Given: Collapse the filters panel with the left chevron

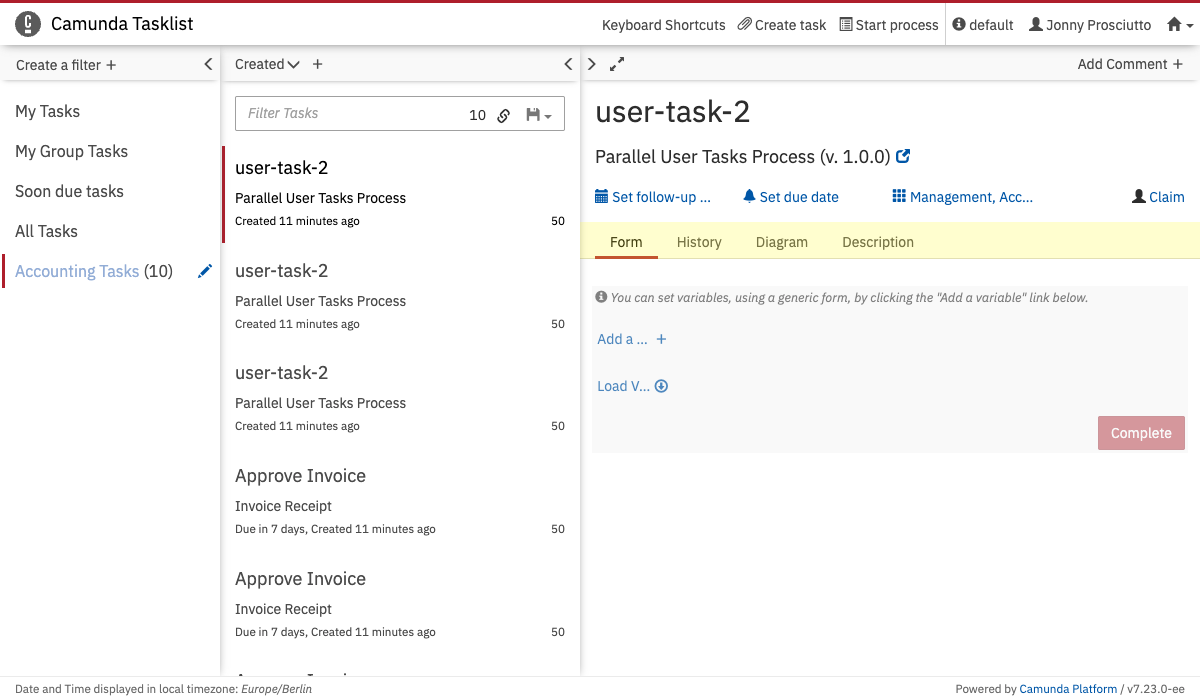Looking at the screenshot, I should tap(208, 64).
